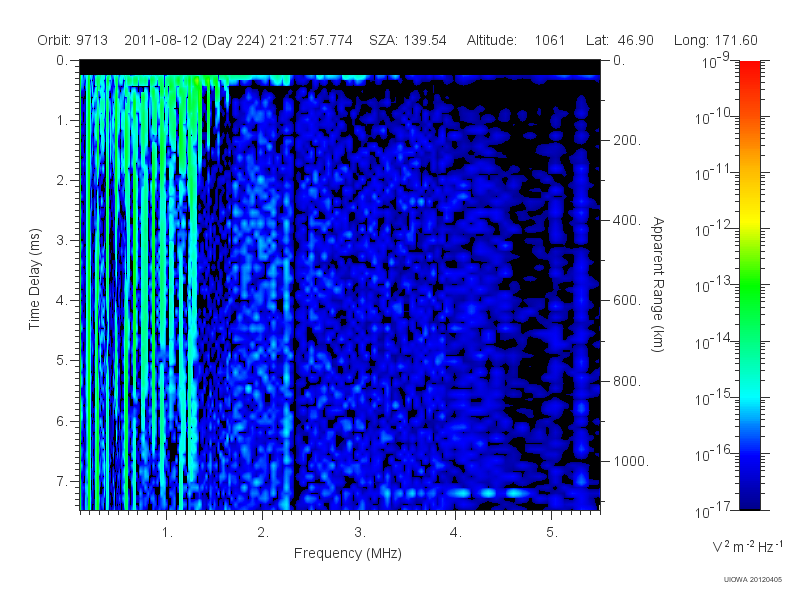Click the 7. tick label on time delay axis
Screen dimensions: 800x600
[61, 481]
